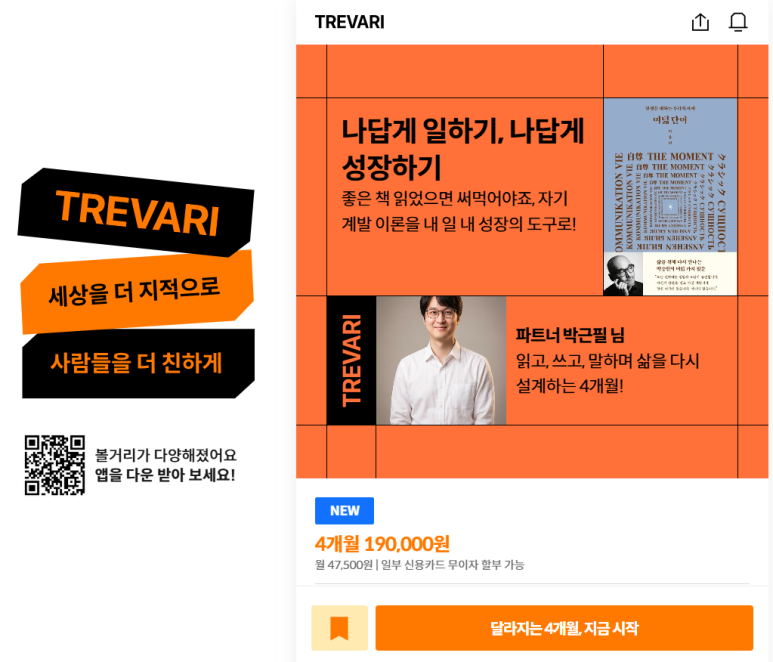
Task: Click the 파트너 박근필 님 name text
Action: tap(570, 335)
